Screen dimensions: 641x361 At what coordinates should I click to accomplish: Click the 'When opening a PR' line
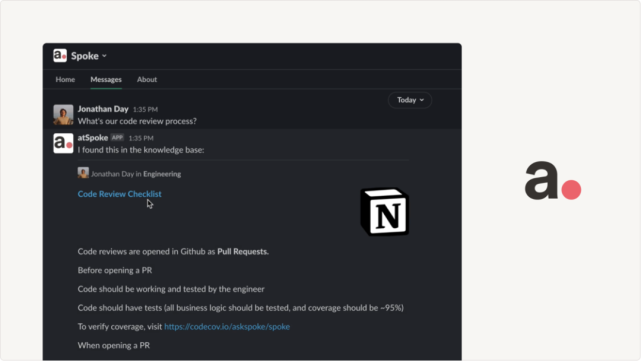(x=114, y=345)
